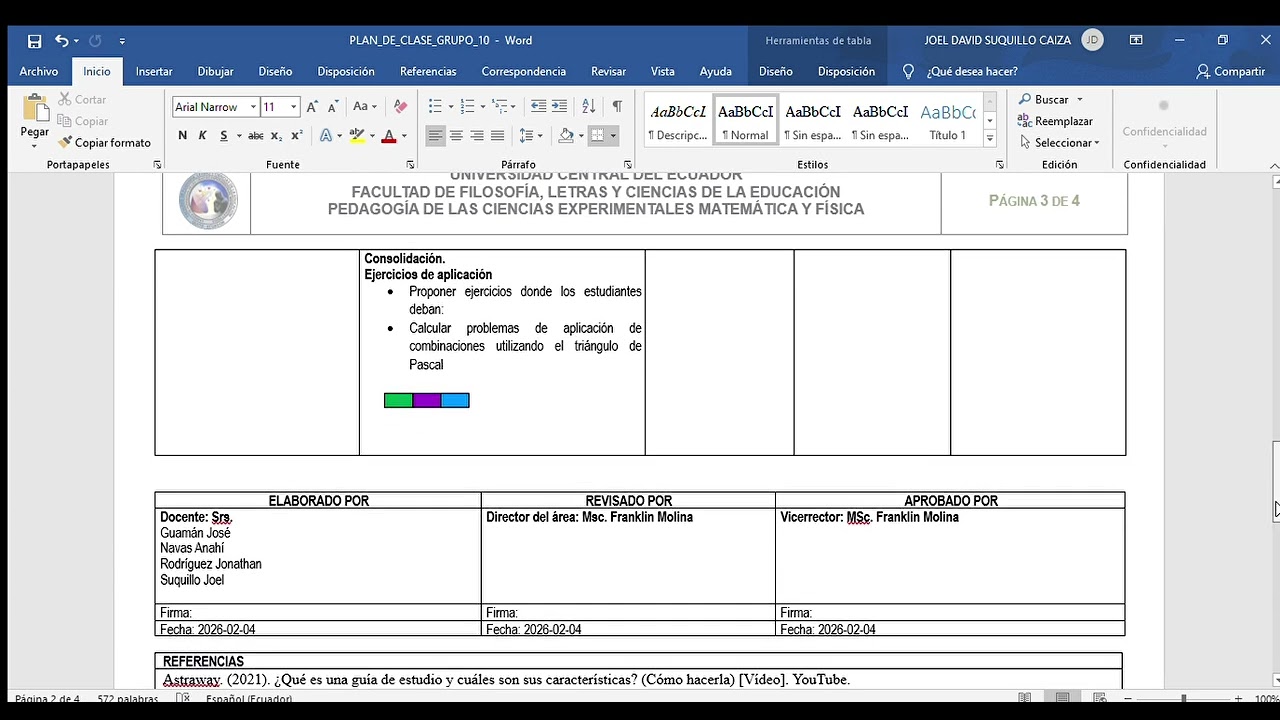This screenshot has height=720, width=1280.
Task: Toggle underline (S) formatting
Action: (x=223, y=136)
